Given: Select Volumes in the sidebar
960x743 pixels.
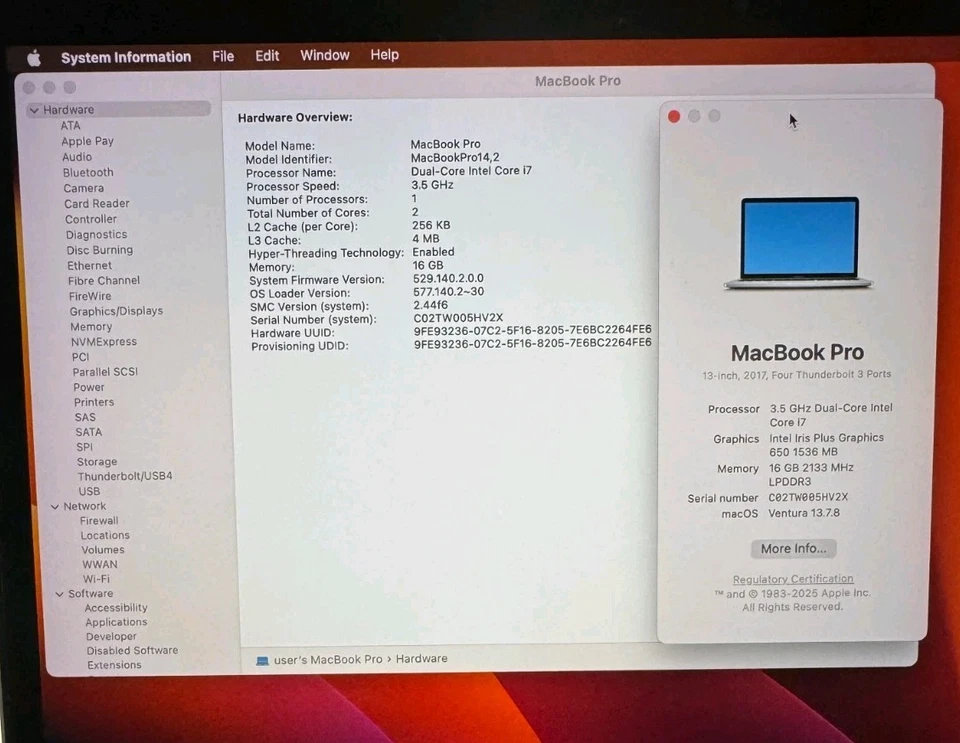Looking at the screenshot, I should 103,550.
